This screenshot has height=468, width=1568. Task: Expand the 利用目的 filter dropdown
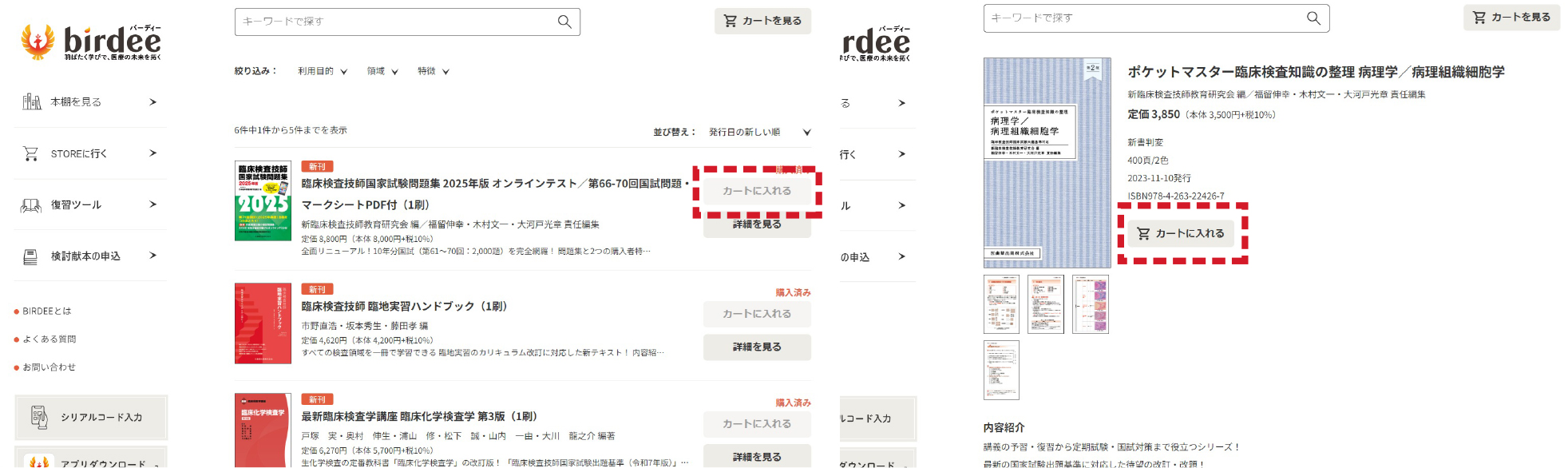click(322, 71)
